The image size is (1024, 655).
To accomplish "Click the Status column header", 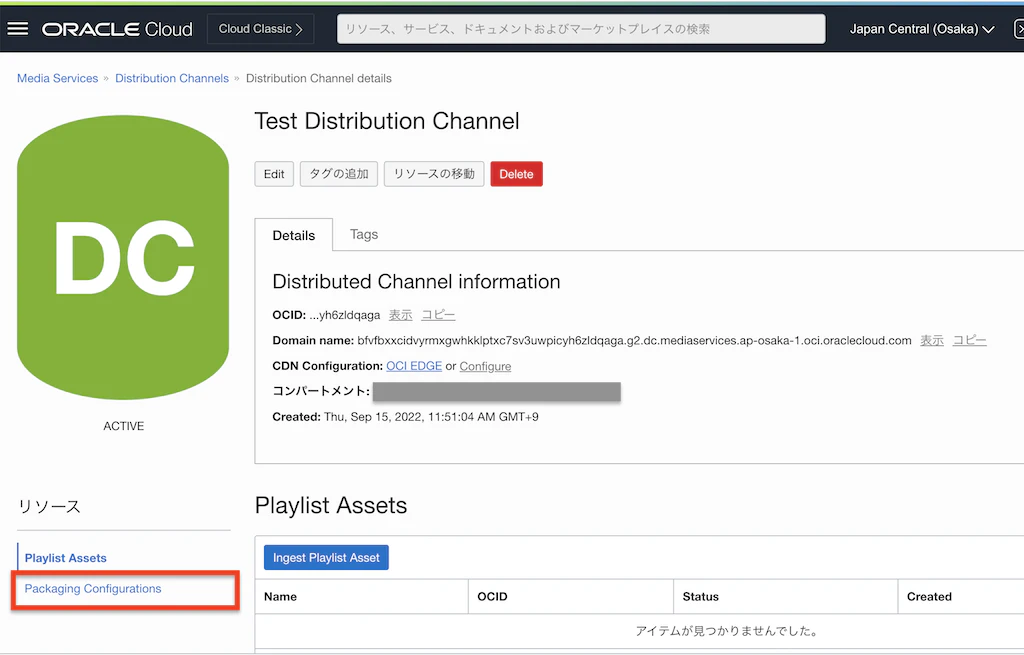I will [x=701, y=597].
